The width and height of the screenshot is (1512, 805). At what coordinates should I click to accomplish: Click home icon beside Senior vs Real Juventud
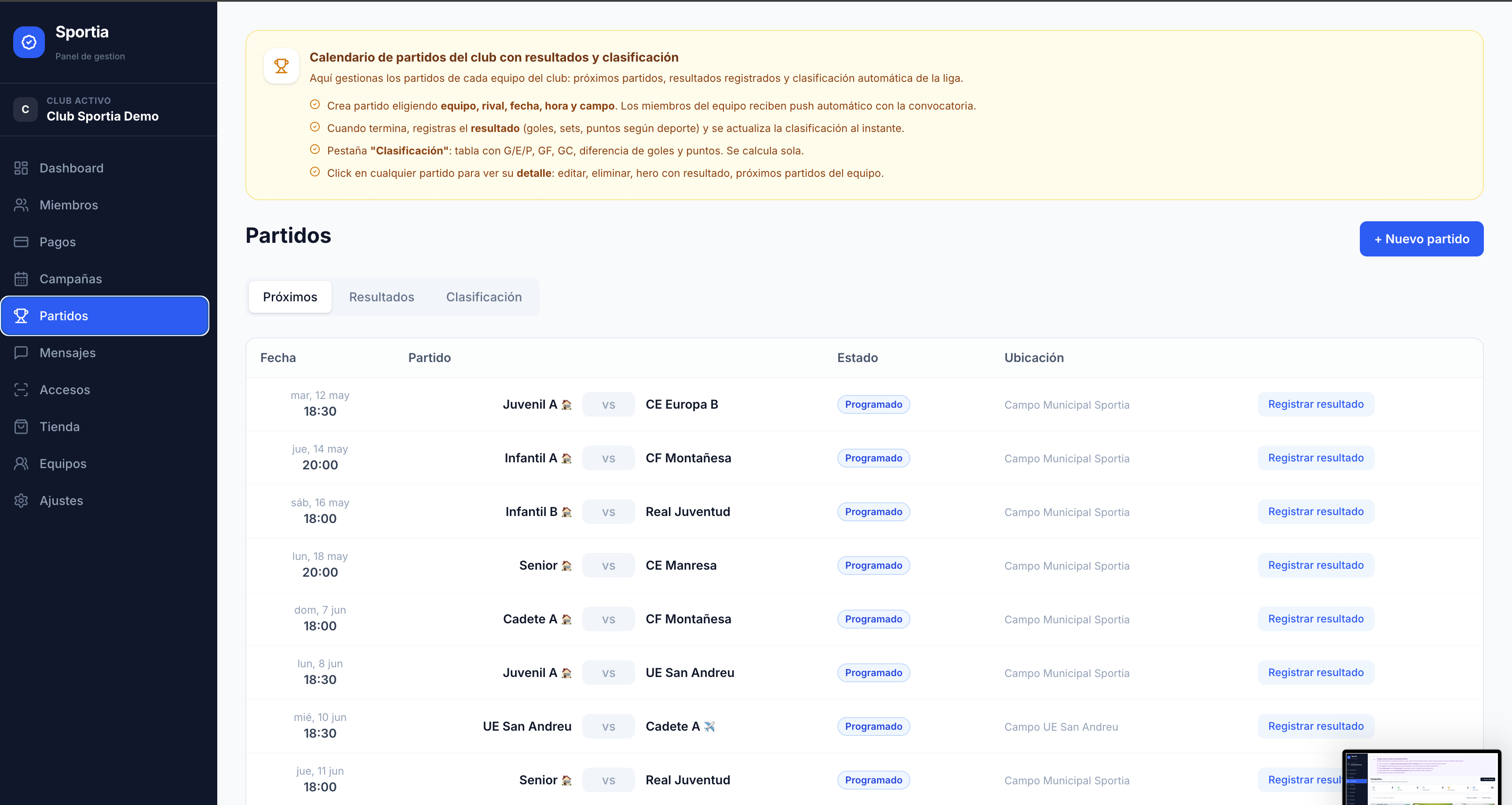[x=566, y=780]
